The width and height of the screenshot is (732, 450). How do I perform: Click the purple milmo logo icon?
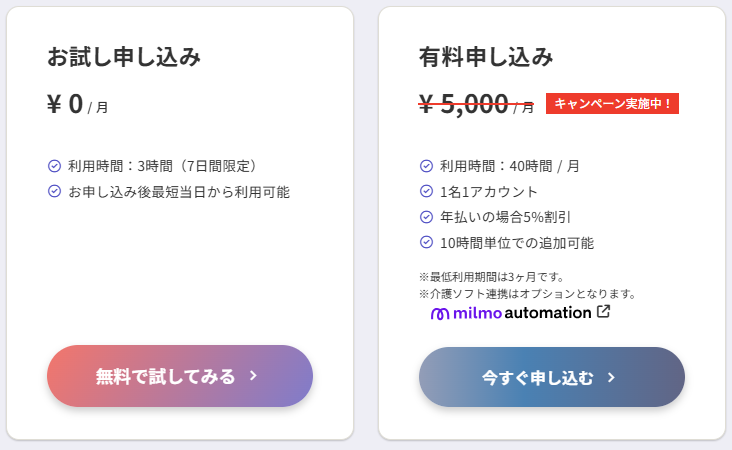[x=440, y=314]
